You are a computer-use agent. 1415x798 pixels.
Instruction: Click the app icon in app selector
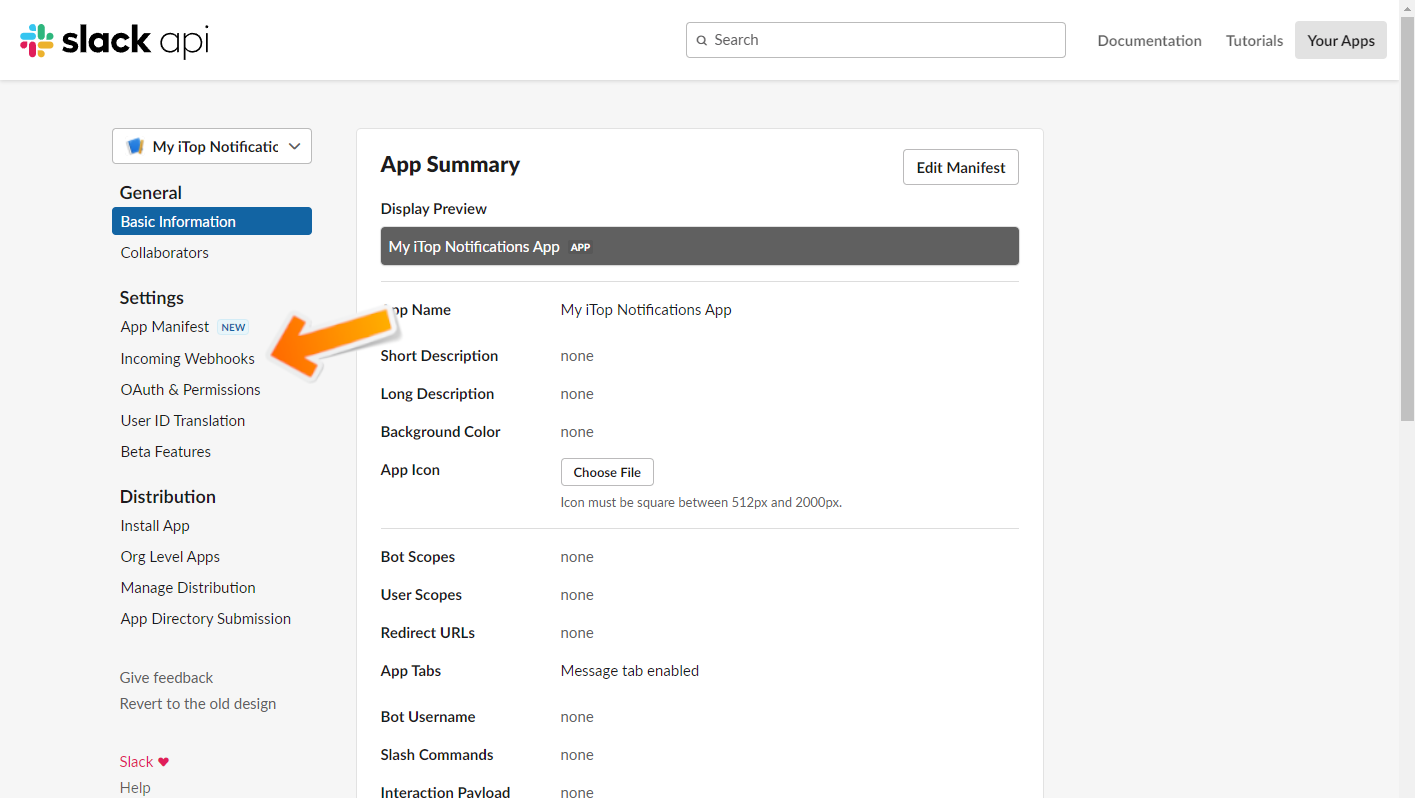click(x=135, y=146)
